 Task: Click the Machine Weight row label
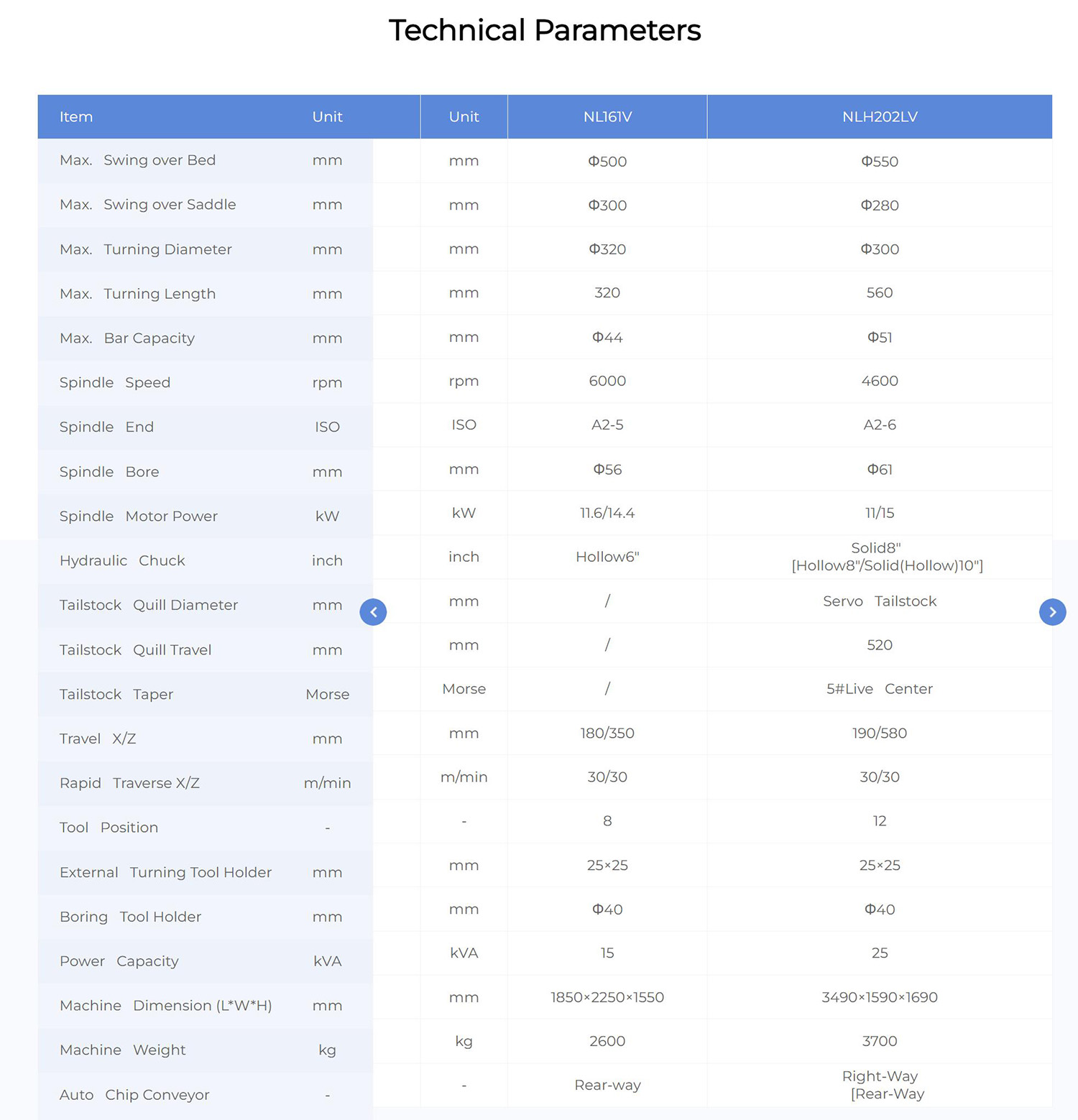click(x=122, y=1050)
